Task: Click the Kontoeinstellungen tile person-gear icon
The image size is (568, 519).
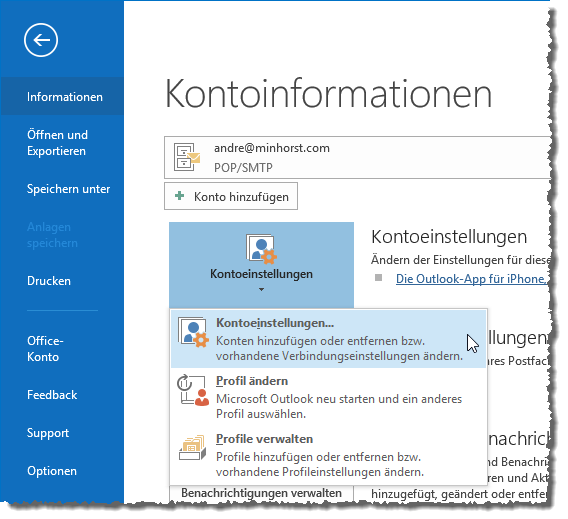Action: tap(261, 248)
